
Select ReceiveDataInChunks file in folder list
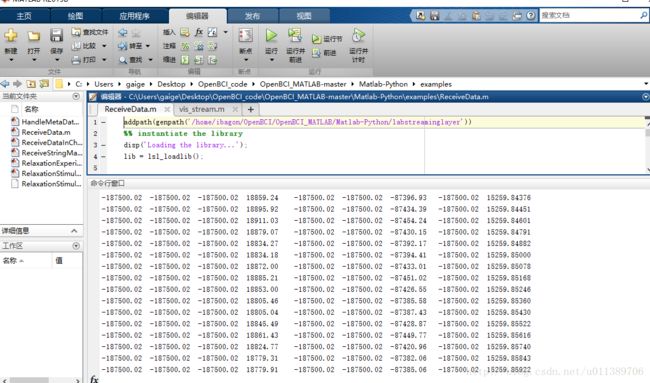(x=47, y=142)
